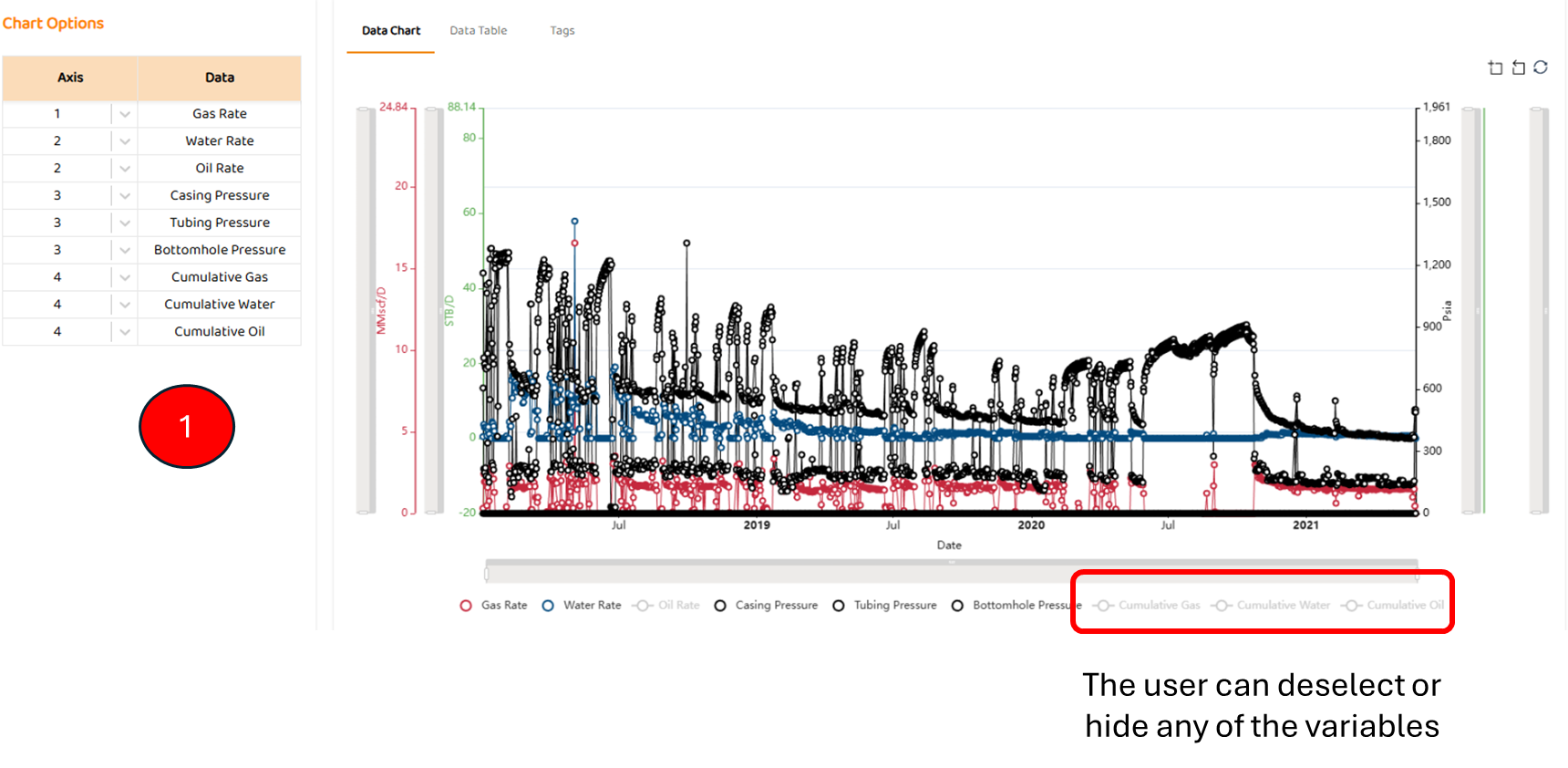Enable the Oil Rate series in legend
The width and height of the screenshot is (1568, 768).
[668, 606]
